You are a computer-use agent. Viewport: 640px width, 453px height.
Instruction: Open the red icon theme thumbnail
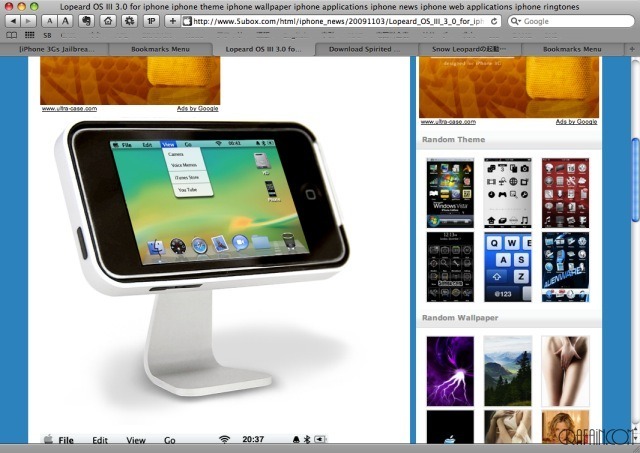click(x=565, y=193)
